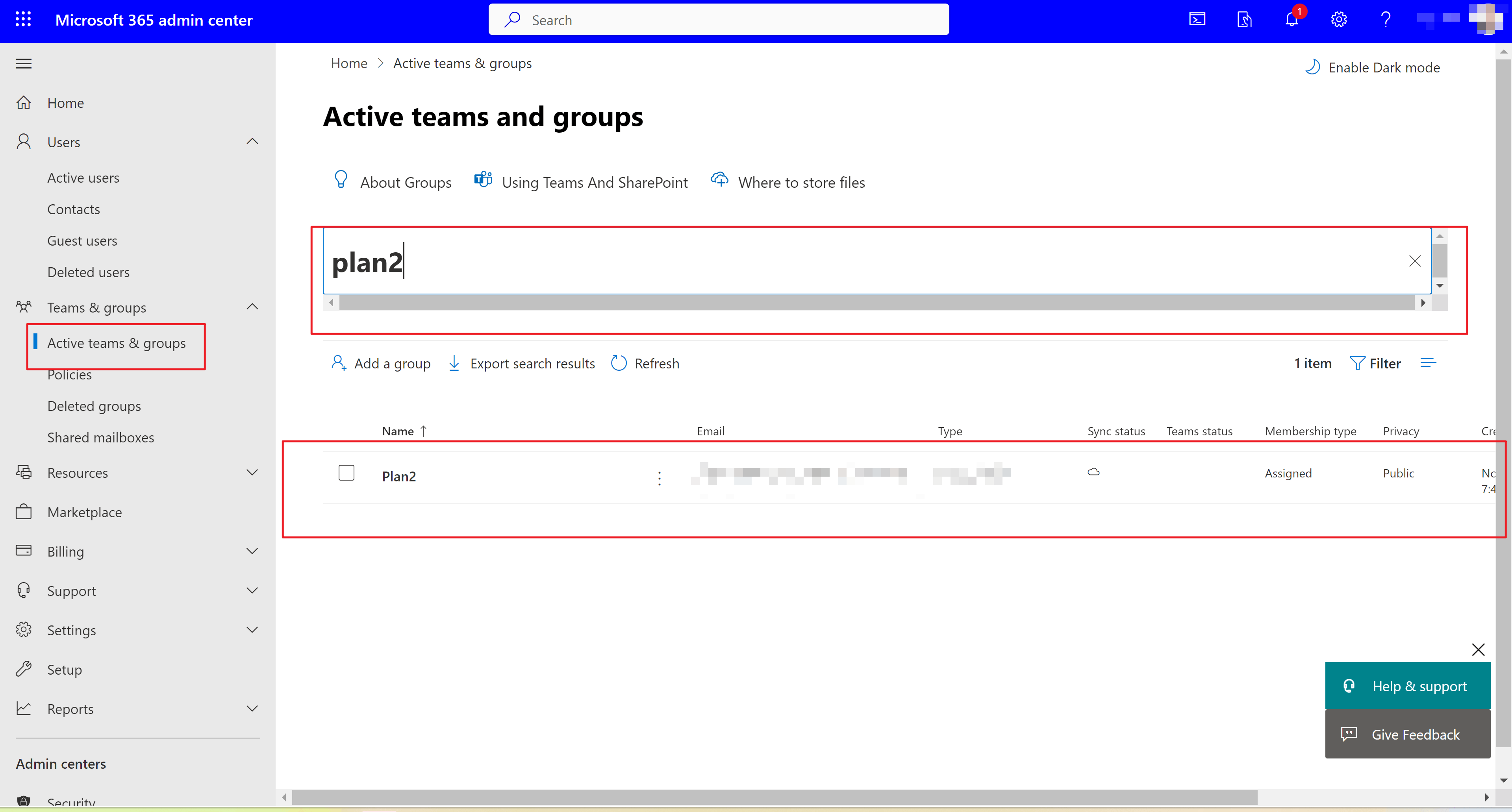Open the notifications bell icon
This screenshot has height=812, width=1512.
[1291, 19]
